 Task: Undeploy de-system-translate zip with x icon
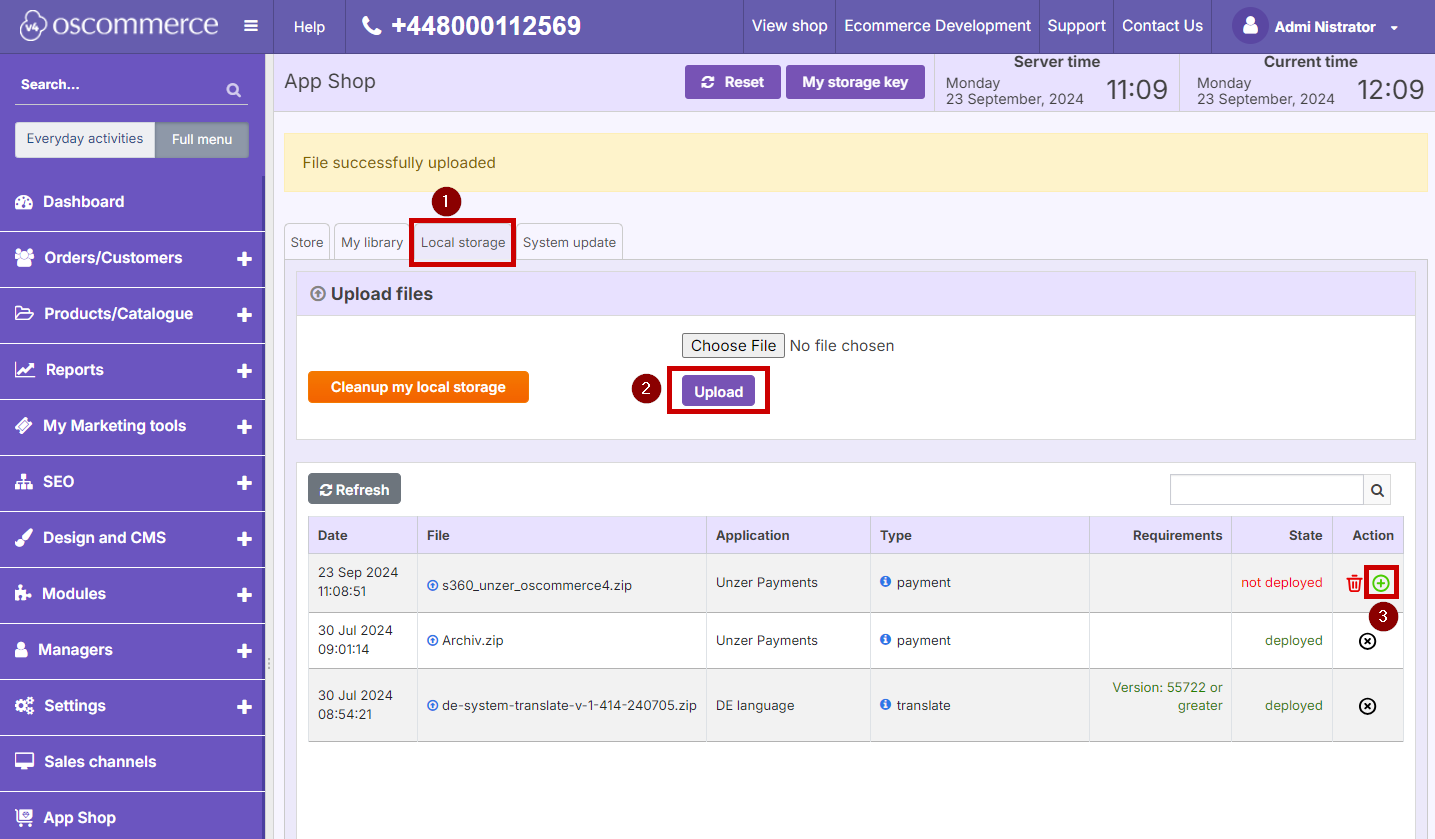[x=1368, y=706]
